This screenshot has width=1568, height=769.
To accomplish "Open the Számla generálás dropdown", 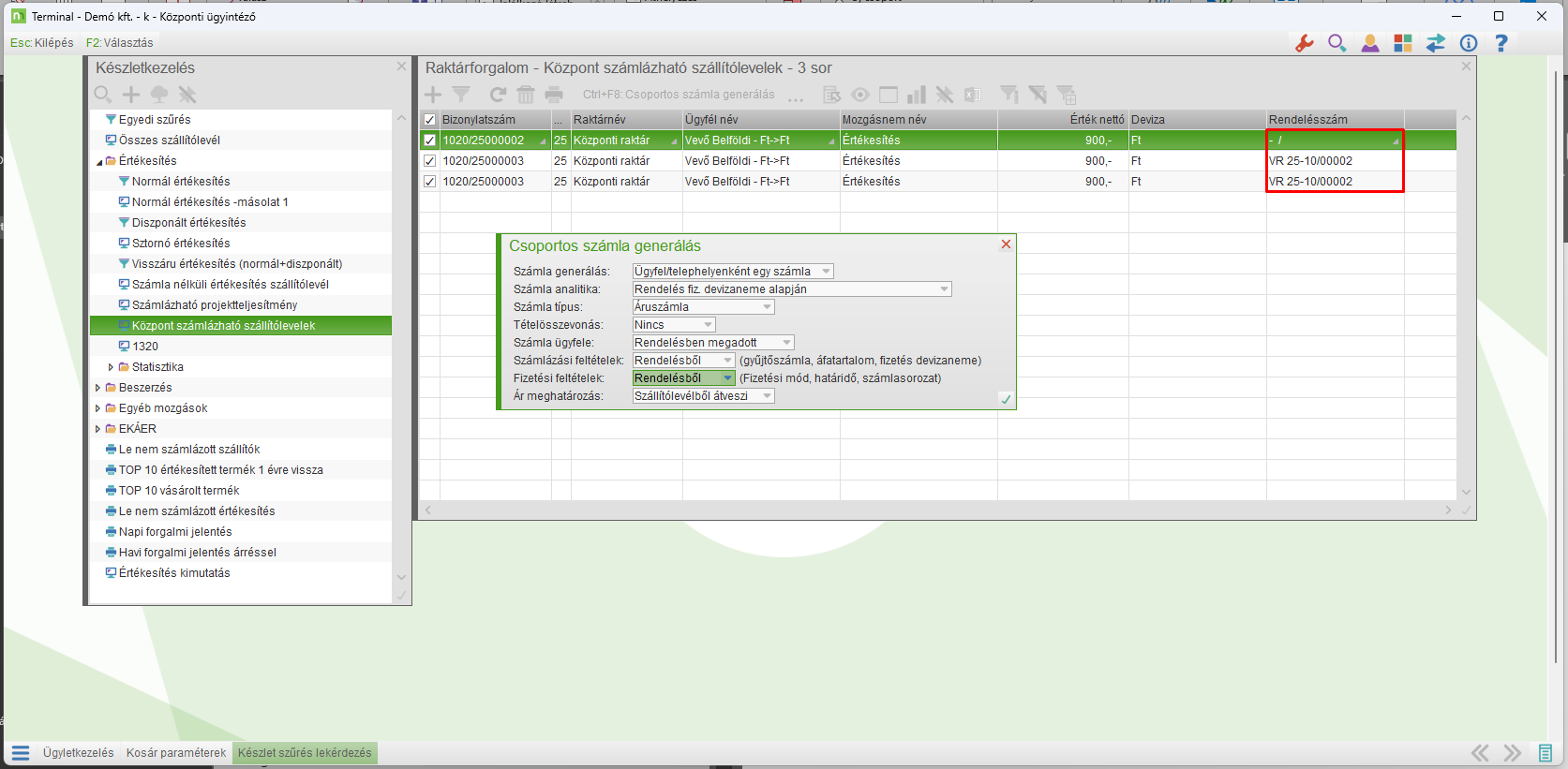I will [733, 272].
